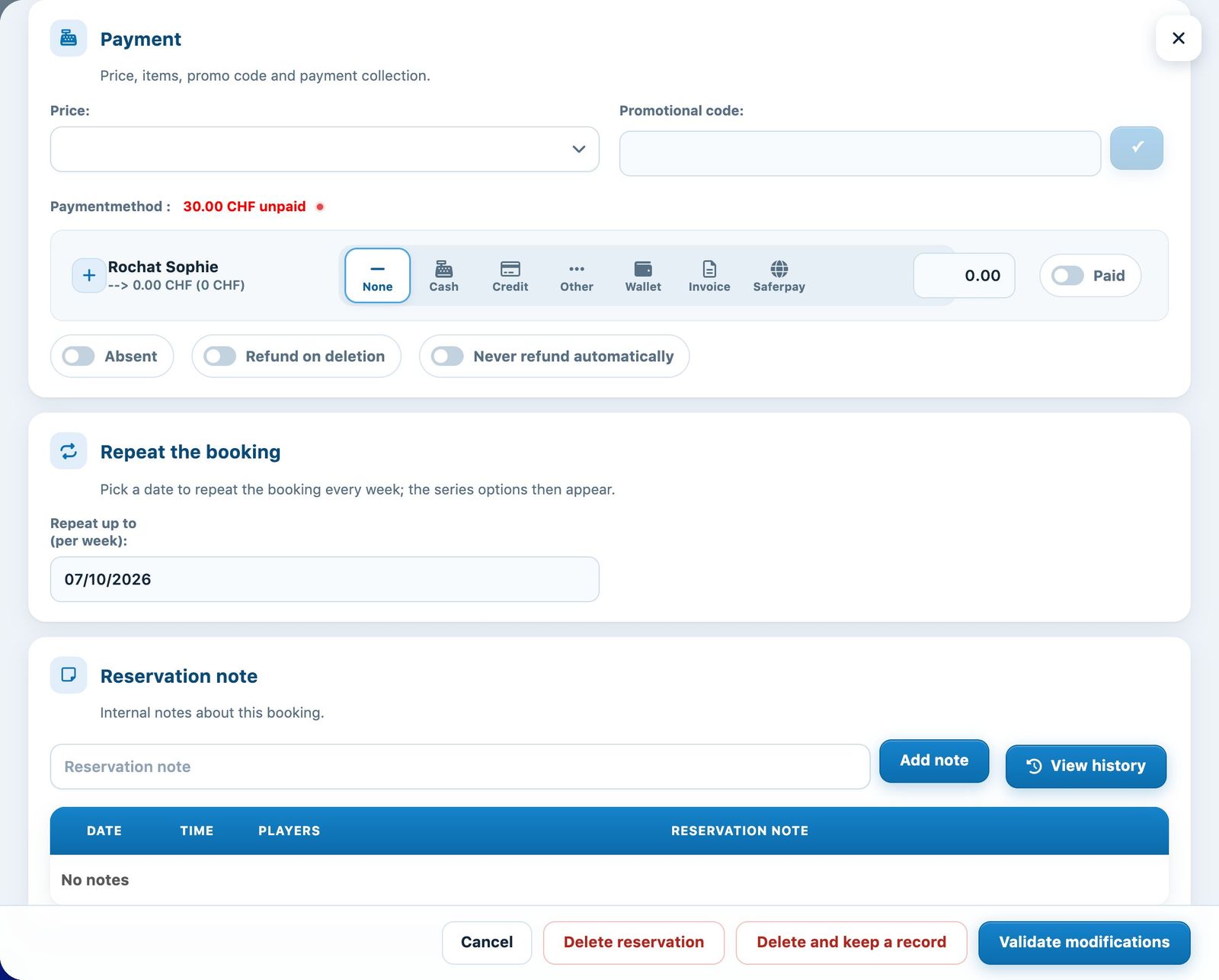The image size is (1219, 980).
Task: Click the Repeat the booking loop icon
Action: pyautogui.click(x=69, y=451)
